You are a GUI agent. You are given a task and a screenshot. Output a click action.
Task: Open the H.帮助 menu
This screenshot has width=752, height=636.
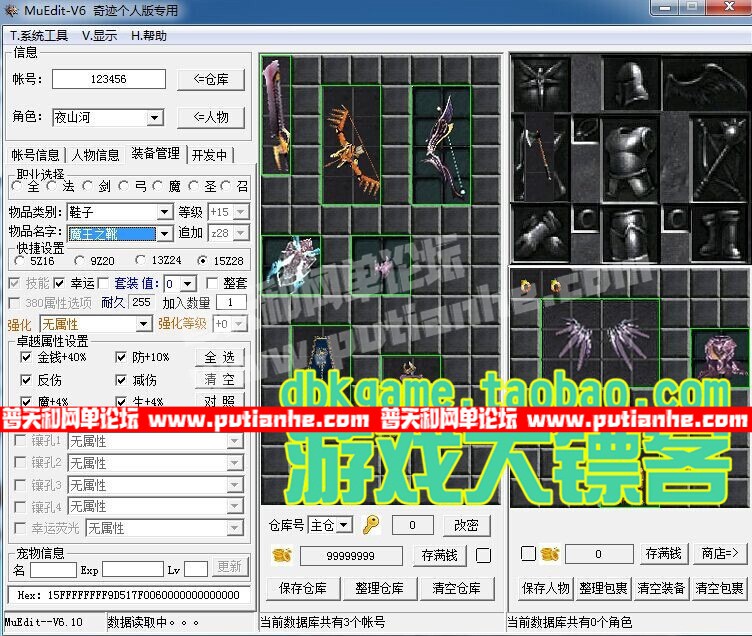[x=149, y=36]
